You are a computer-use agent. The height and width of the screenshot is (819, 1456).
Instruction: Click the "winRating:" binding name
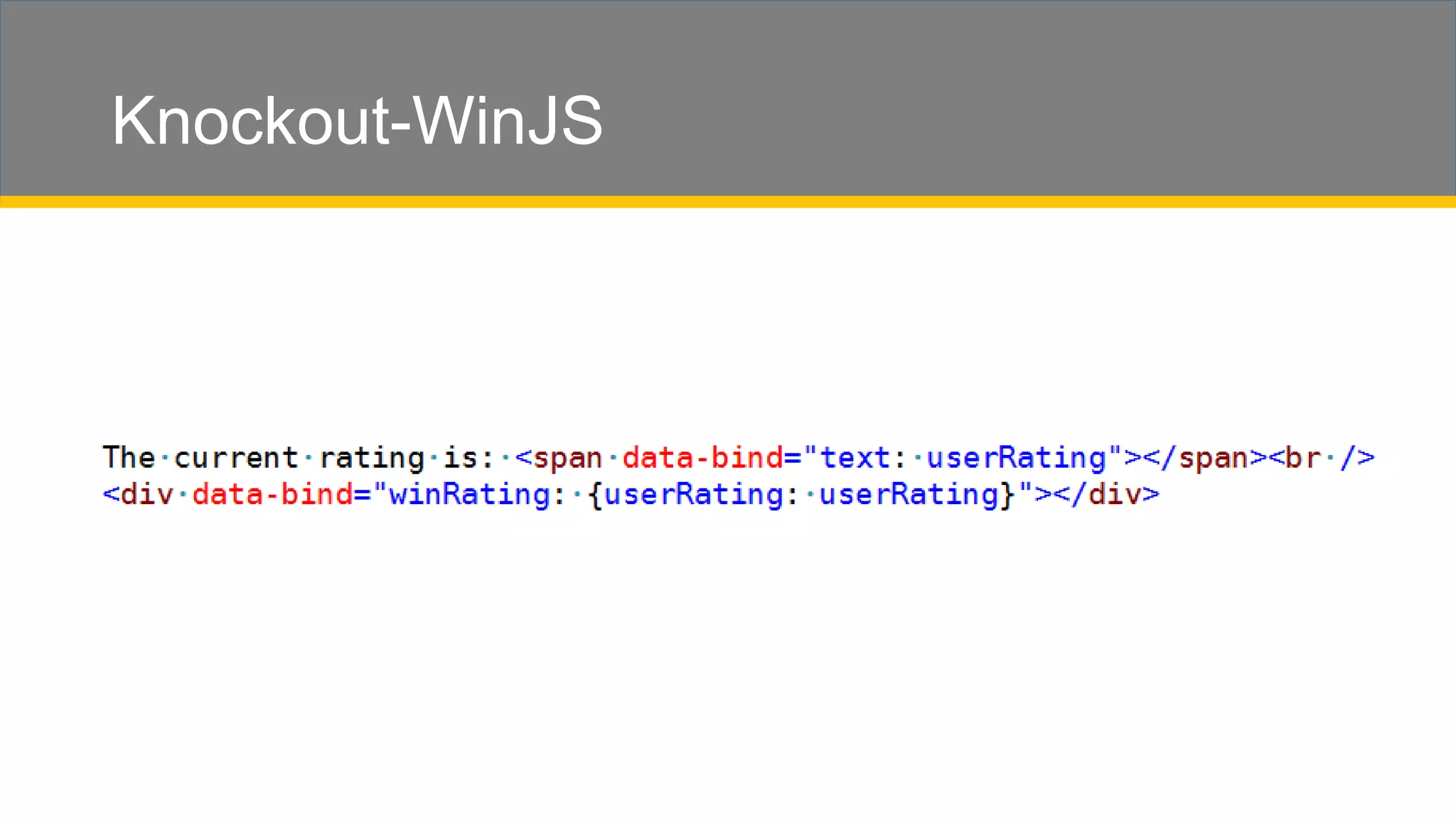[x=478, y=494]
